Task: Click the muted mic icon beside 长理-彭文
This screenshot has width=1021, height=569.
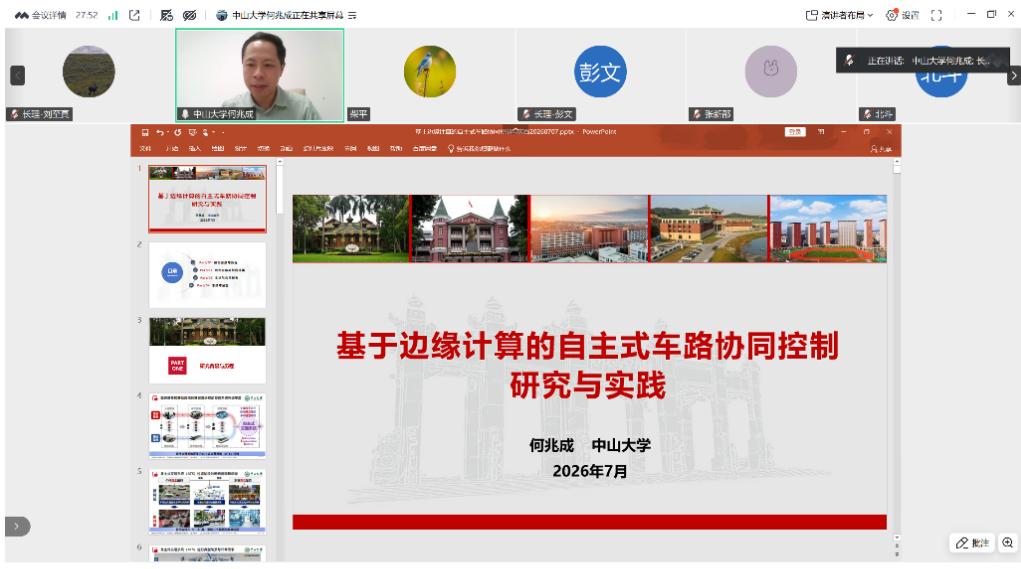Action: (x=526, y=114)
